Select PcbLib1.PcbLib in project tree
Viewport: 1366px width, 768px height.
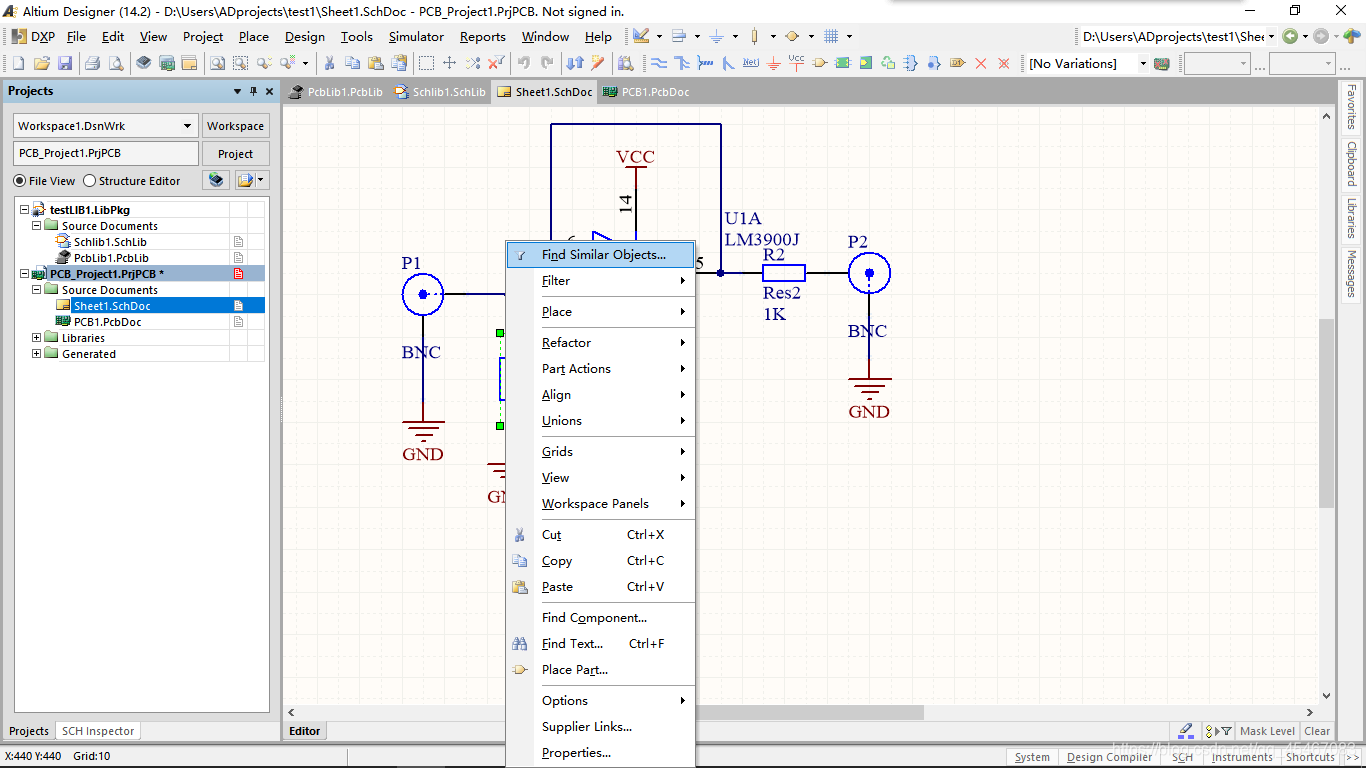click(111, 258)
